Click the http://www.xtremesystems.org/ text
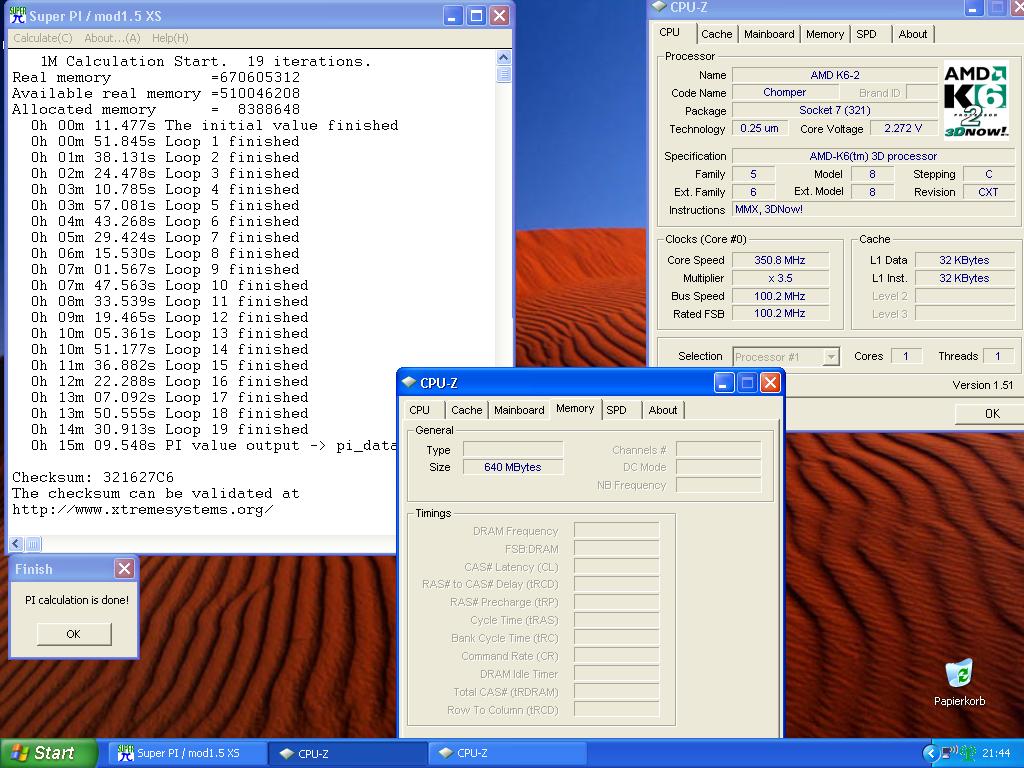 [142, 509]
